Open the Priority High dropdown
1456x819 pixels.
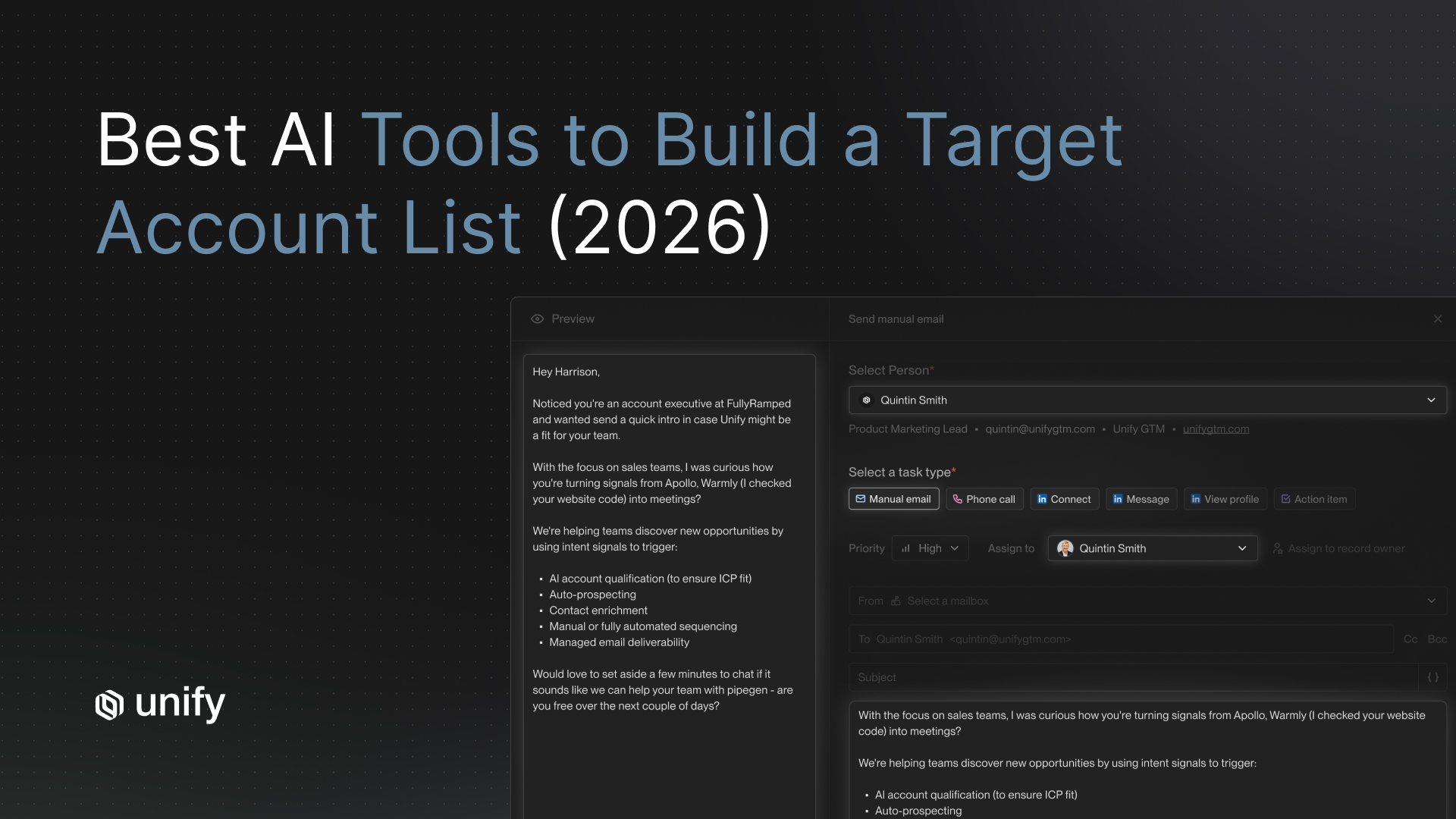pos(930,548)
